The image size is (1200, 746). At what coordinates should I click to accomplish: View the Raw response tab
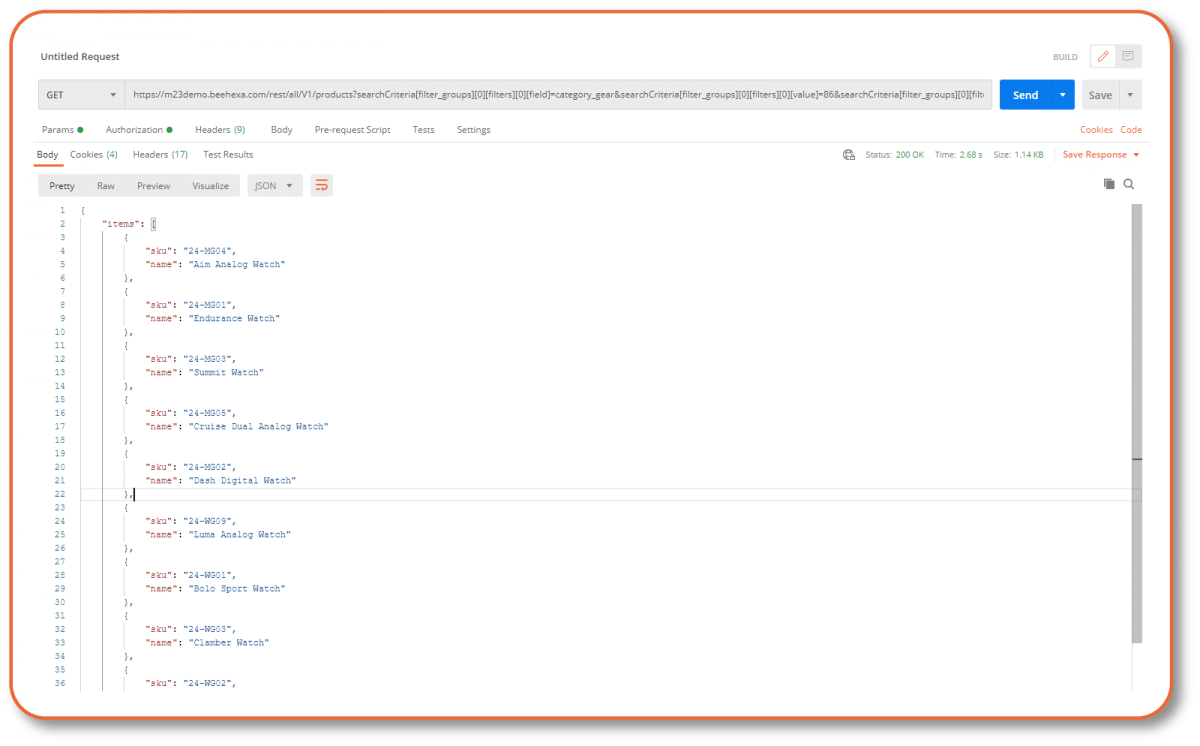pos(105,185)
